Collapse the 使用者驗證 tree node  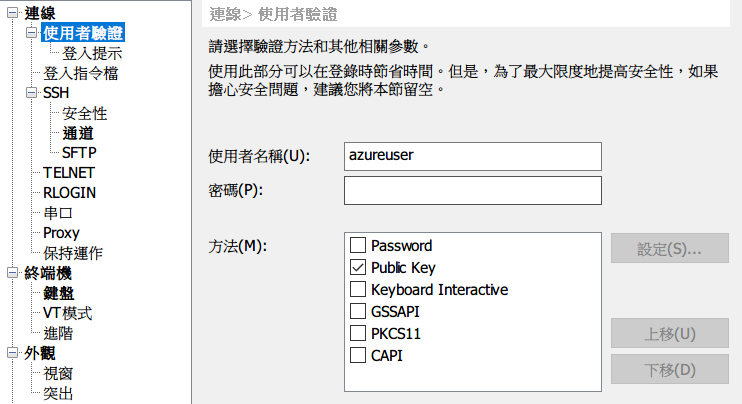(33, 33)
